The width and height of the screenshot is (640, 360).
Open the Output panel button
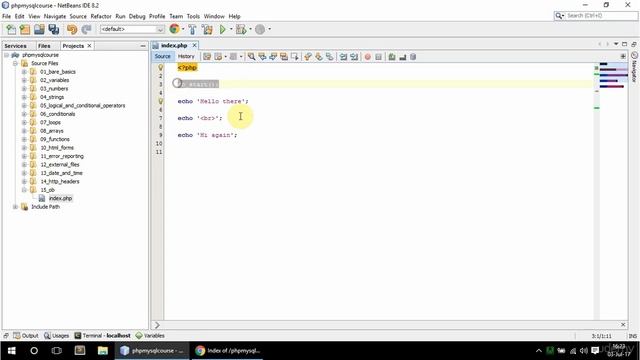point(26,336)
